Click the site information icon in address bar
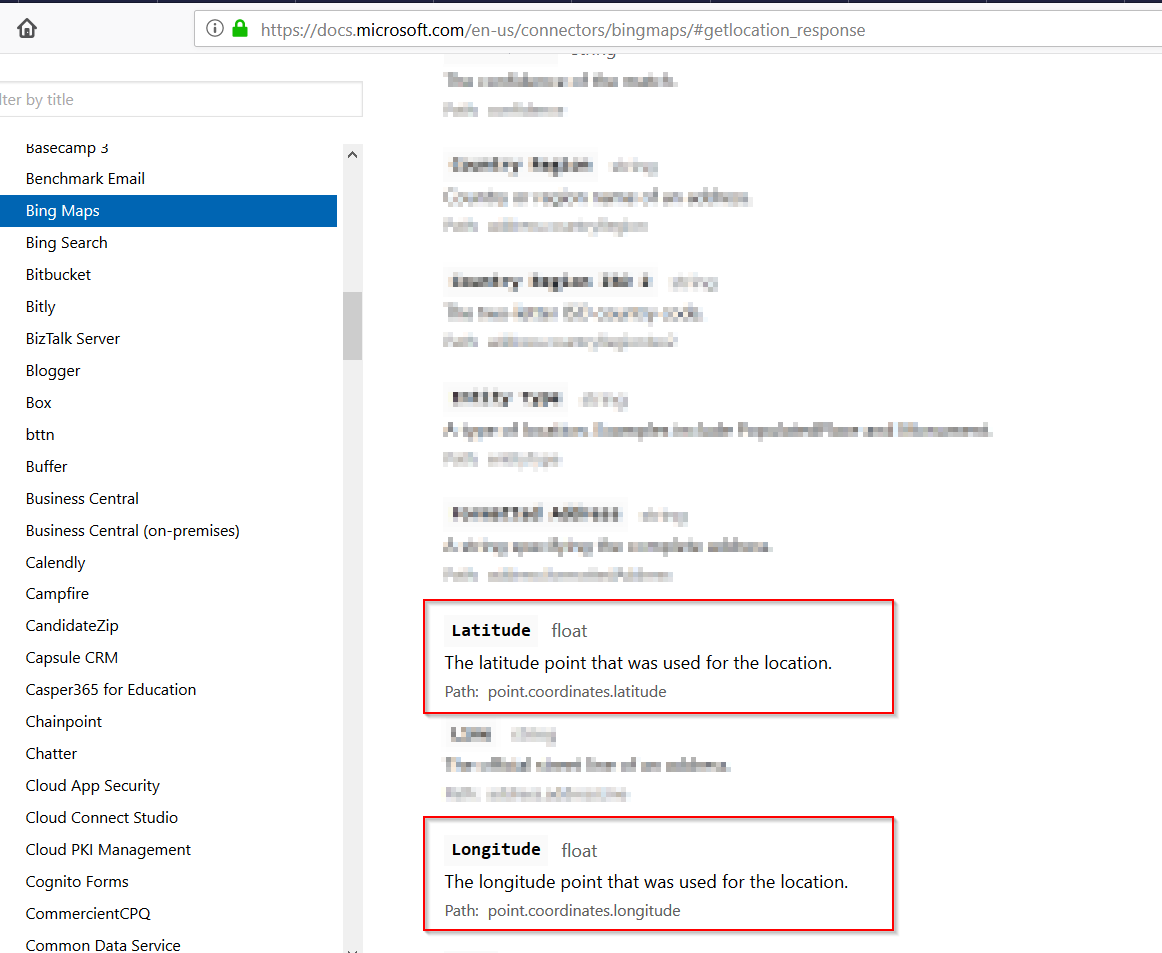This screenshot has height=953, width=1162. [215, 29]
